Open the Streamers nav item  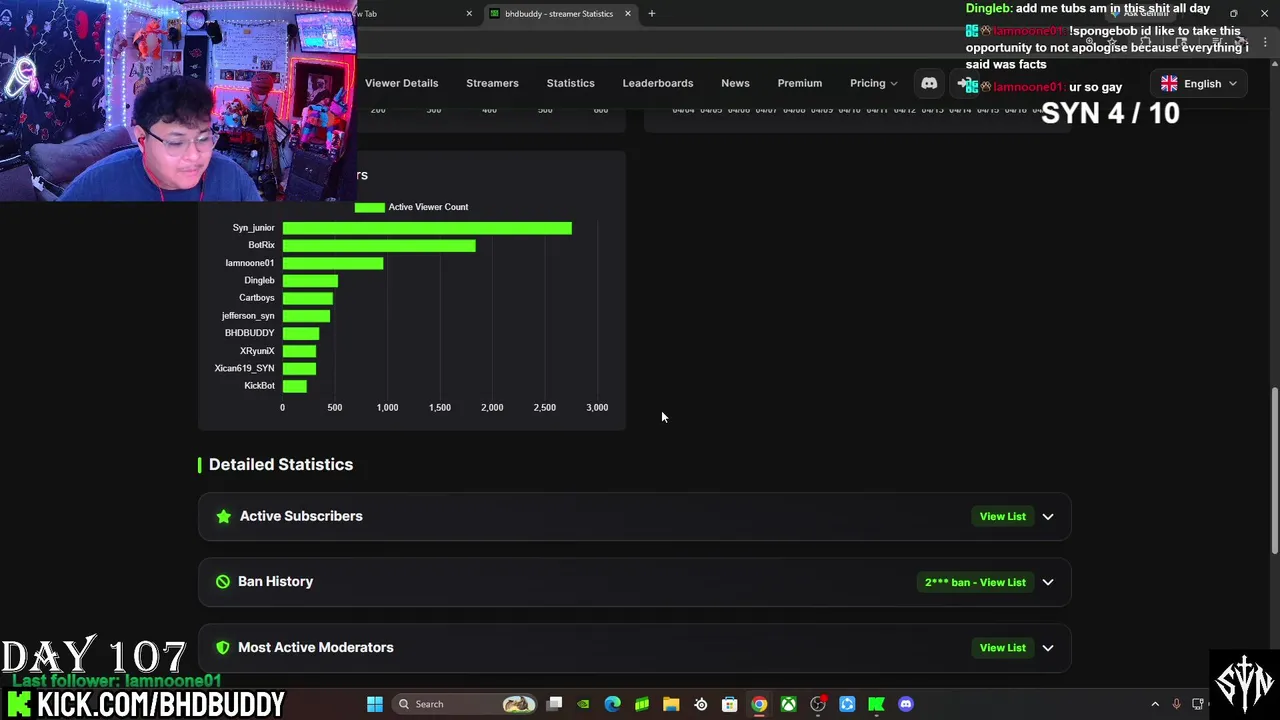pyautogui.click(x=492, y=83)
